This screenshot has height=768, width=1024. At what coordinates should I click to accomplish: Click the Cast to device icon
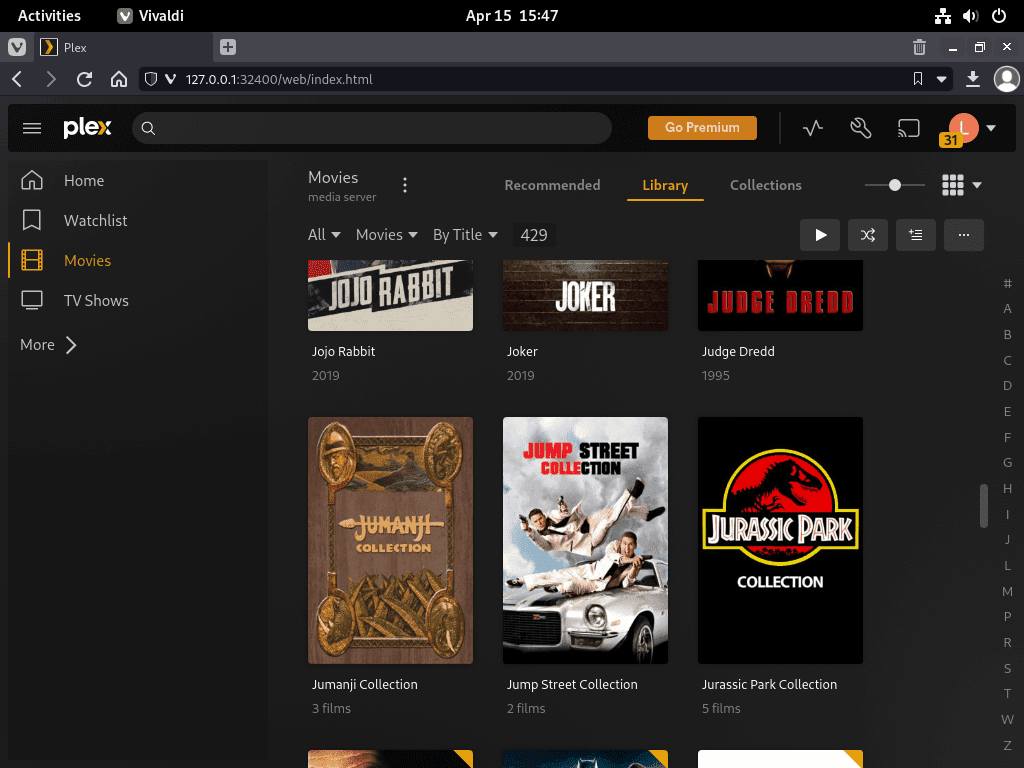(x=908, y=128)
